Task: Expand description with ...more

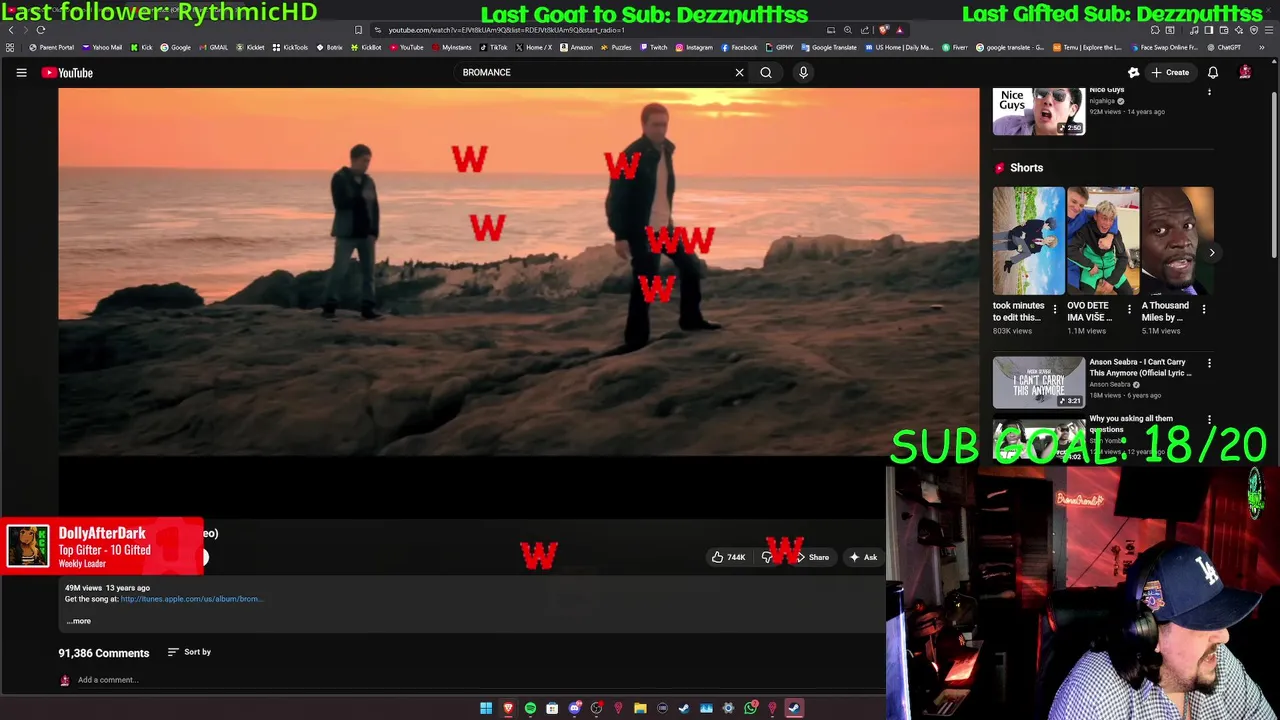Action: pyautogui.click(x=79, y=621)
